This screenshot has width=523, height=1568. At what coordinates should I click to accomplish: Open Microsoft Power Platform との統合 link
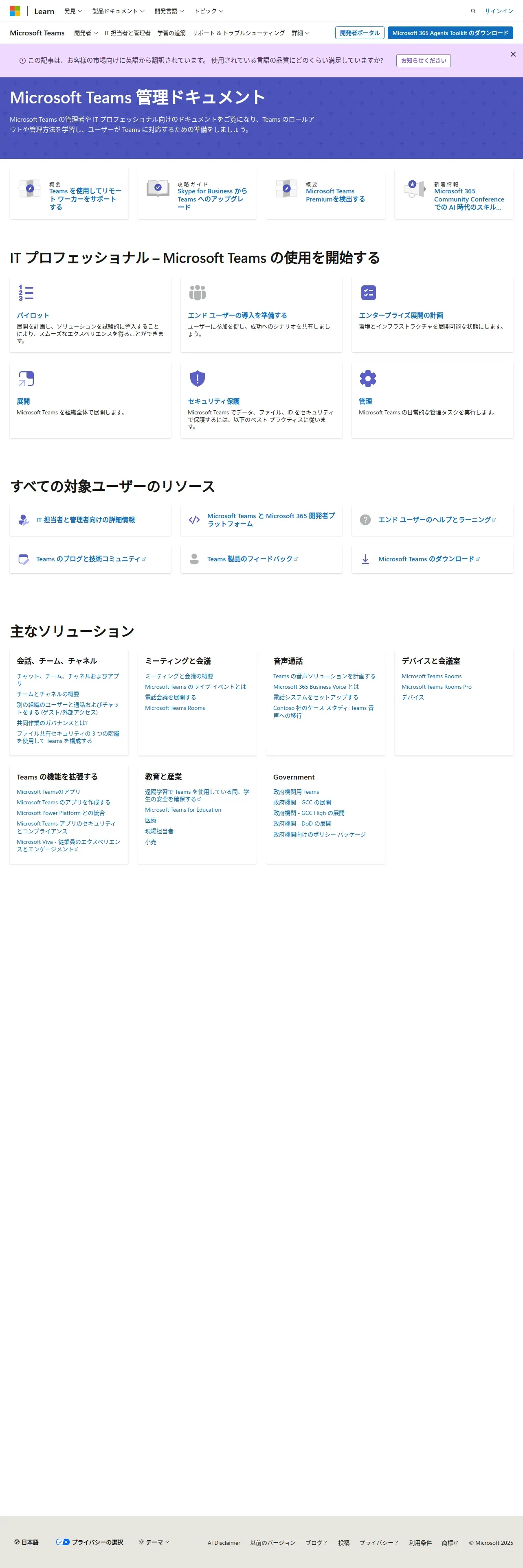(60, 813)
